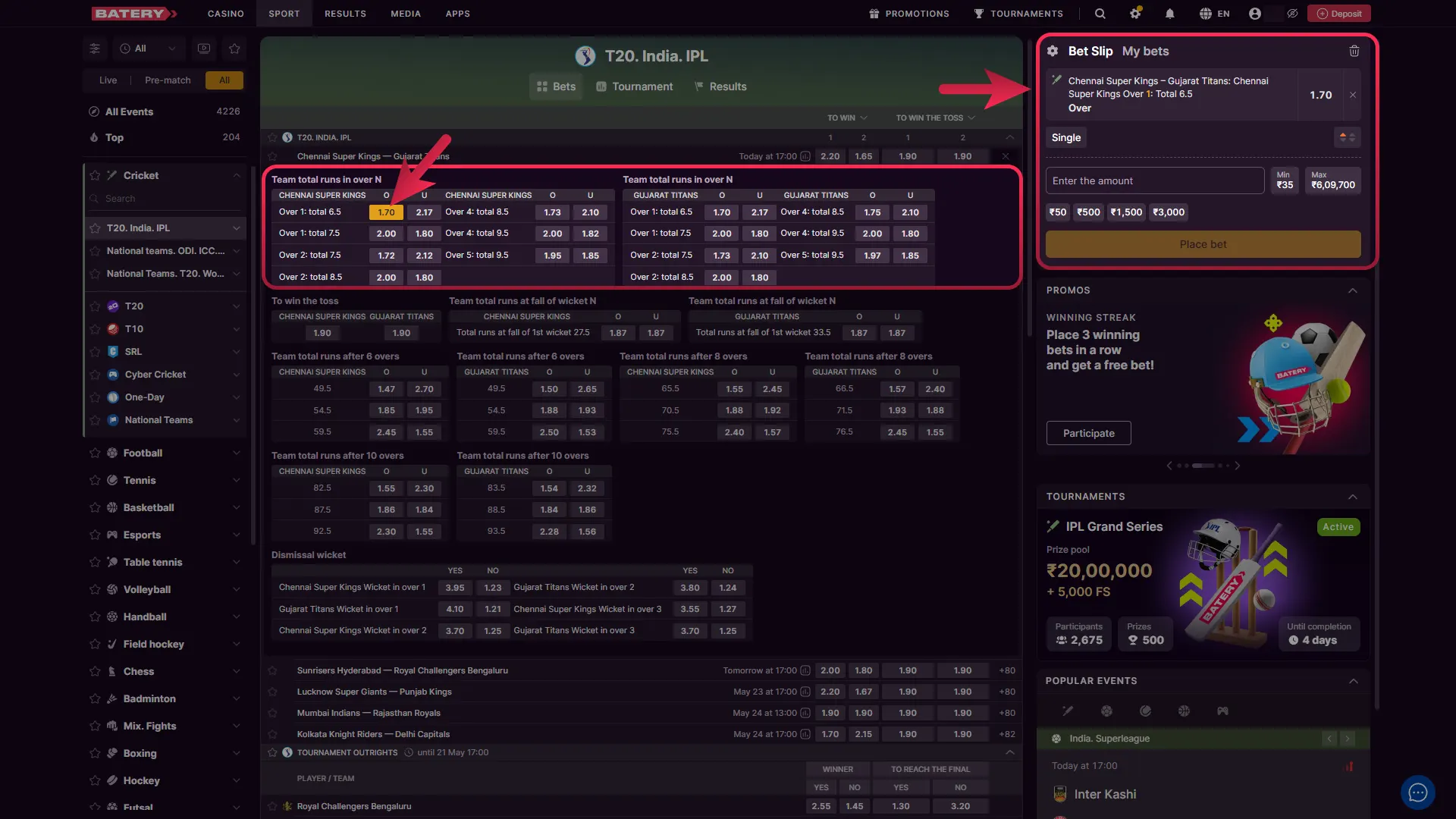Image resolution: width=1456 pixels, height=819 pixels.
Task: Expand the Basketball sport list
Action: click(x=237, y=507)
